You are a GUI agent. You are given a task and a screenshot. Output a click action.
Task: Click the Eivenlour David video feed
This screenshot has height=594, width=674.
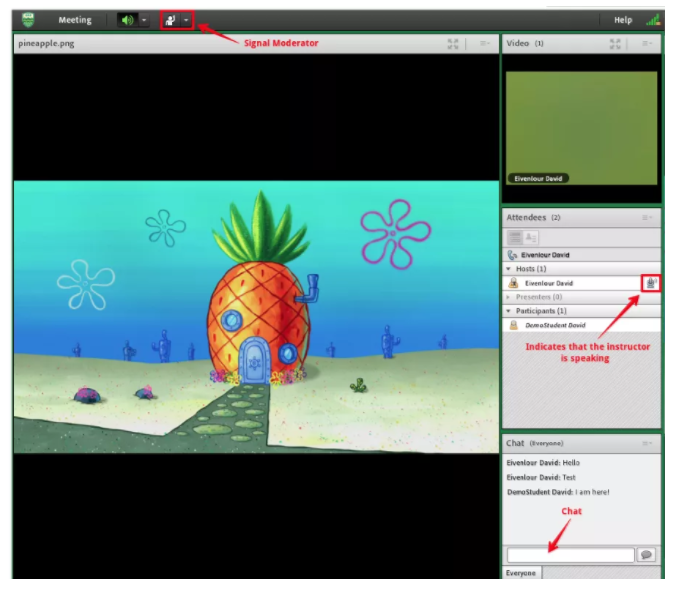click(581, 128)
